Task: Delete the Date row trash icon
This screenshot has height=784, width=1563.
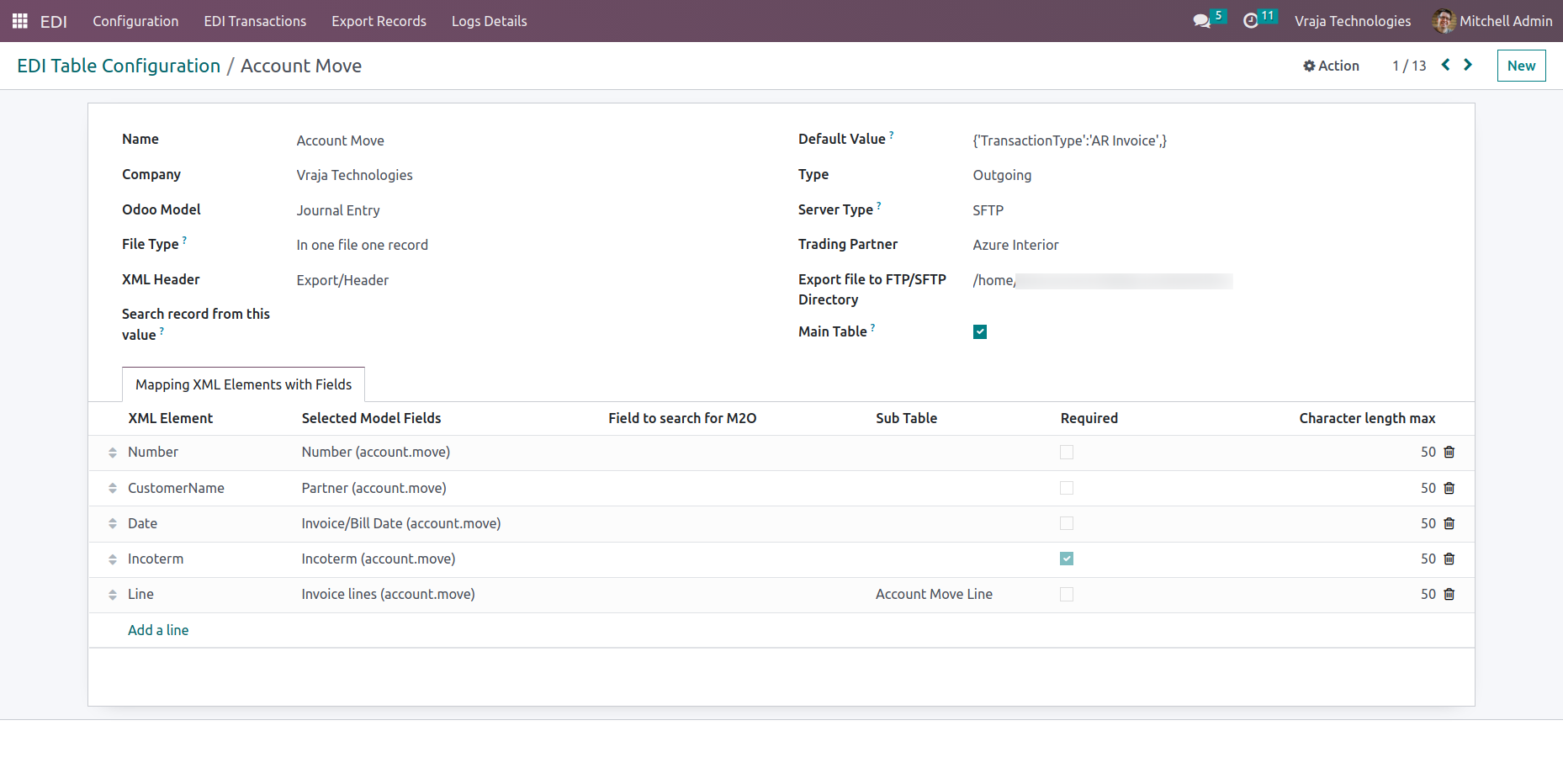Action: click(x=1449, y=523)
